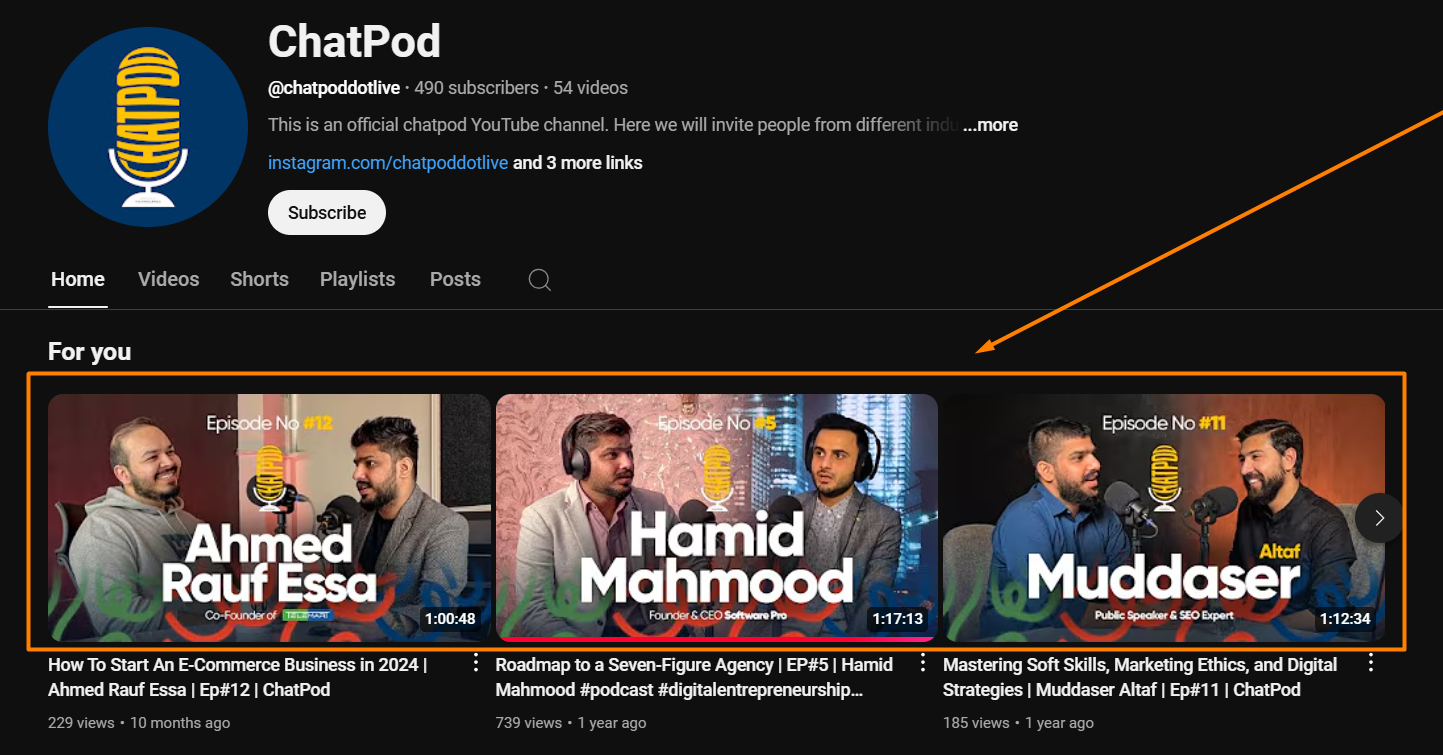Image resolution: width=1443 pixels, height=755 pixels.
Task: Play the Hamid Mahmood Episode 5 thumbnail
Action: pos(717,517)
